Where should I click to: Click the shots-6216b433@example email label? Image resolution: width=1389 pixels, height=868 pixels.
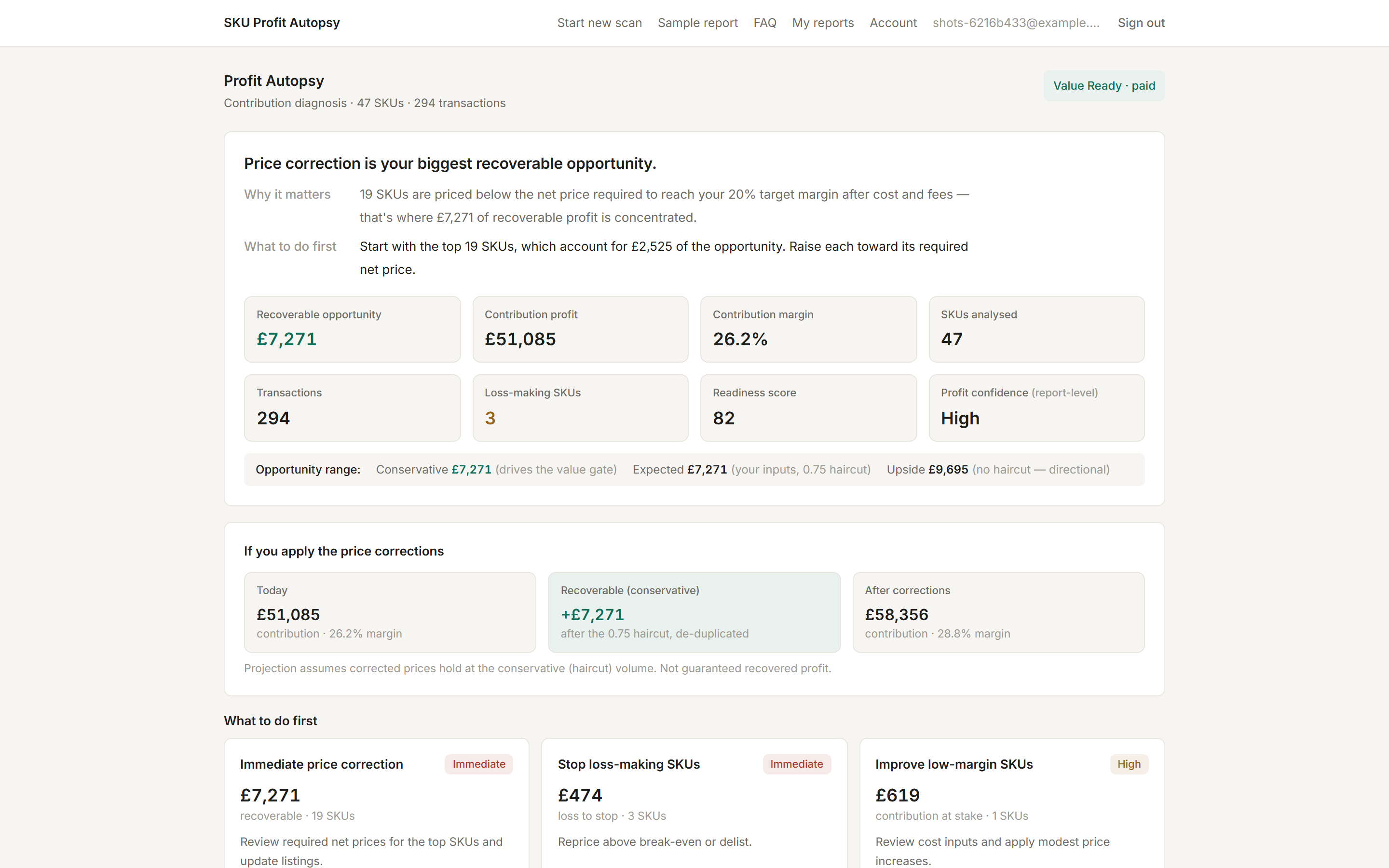(1016, 23)
